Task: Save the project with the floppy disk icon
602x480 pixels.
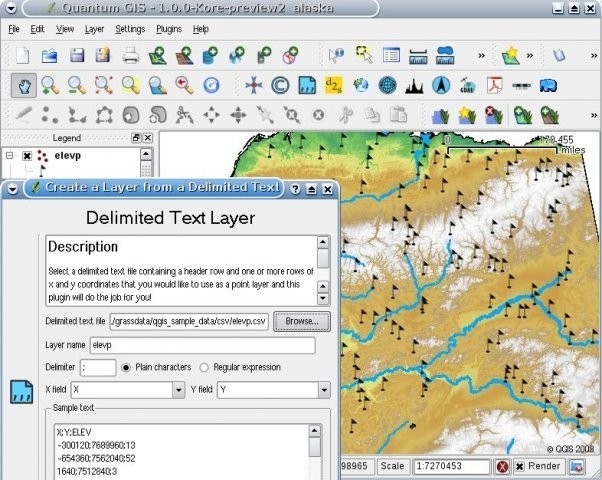Action: point(77,56)
